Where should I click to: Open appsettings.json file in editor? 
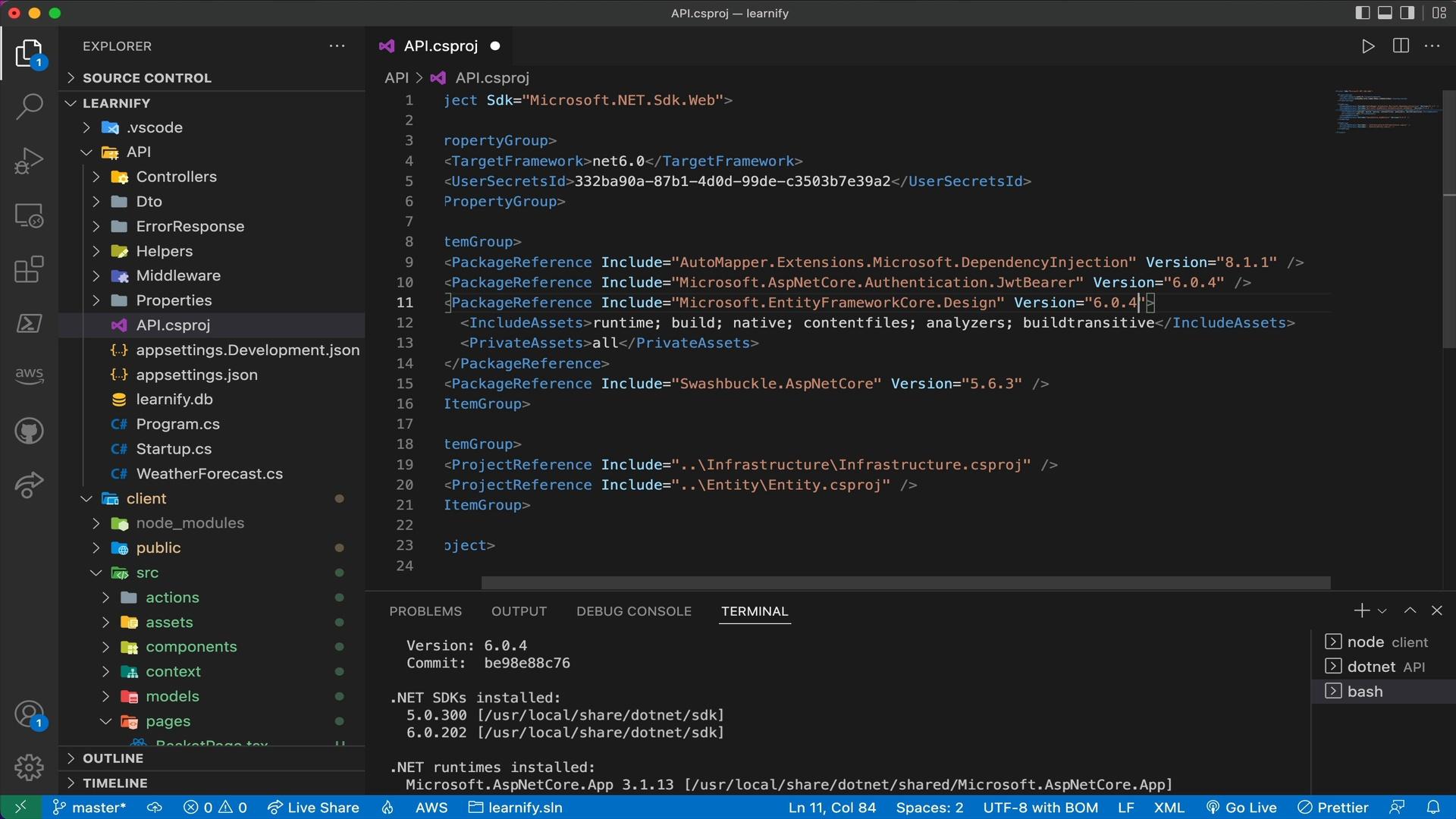196,374
